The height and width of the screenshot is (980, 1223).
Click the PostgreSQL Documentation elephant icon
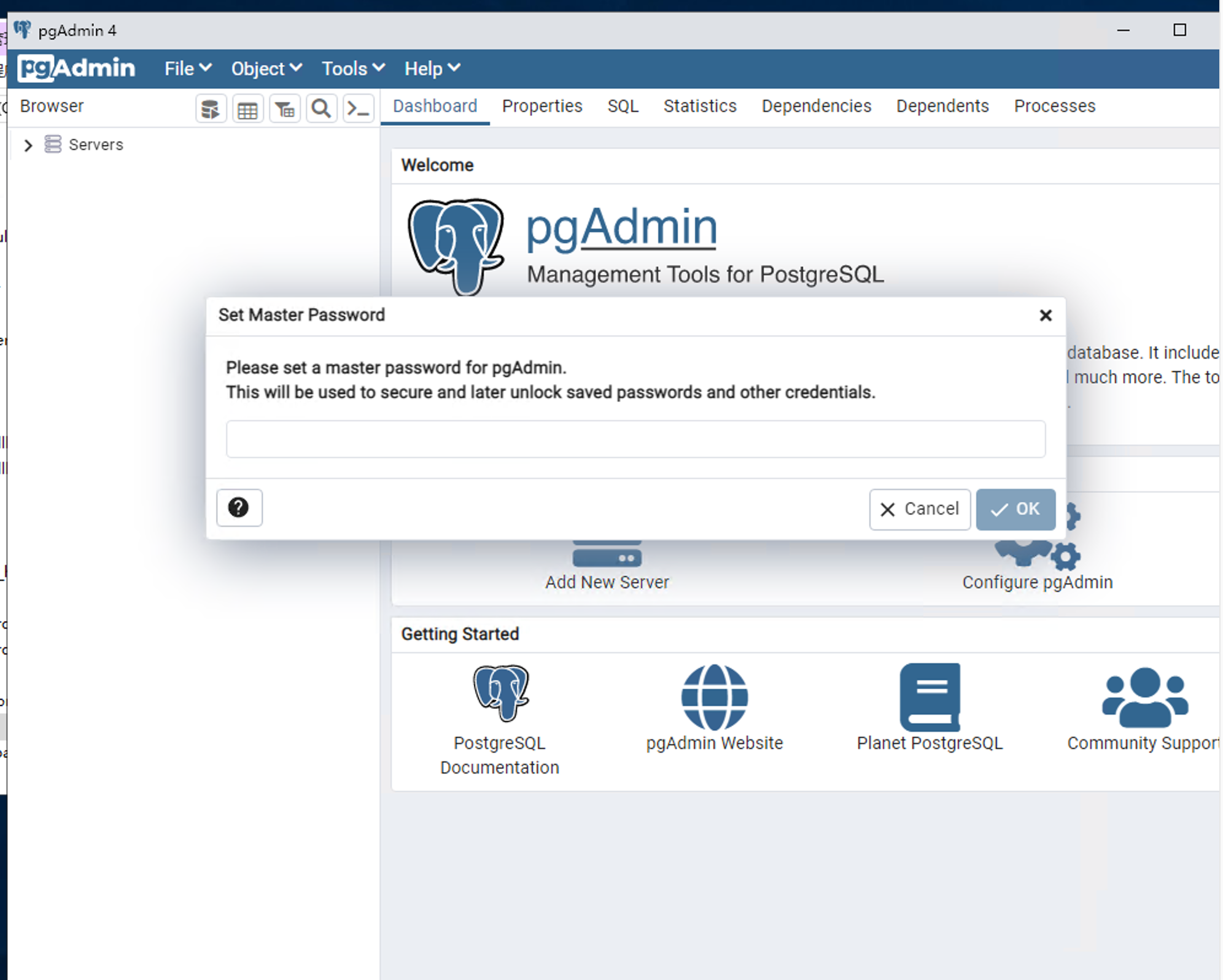coord(501,693)
